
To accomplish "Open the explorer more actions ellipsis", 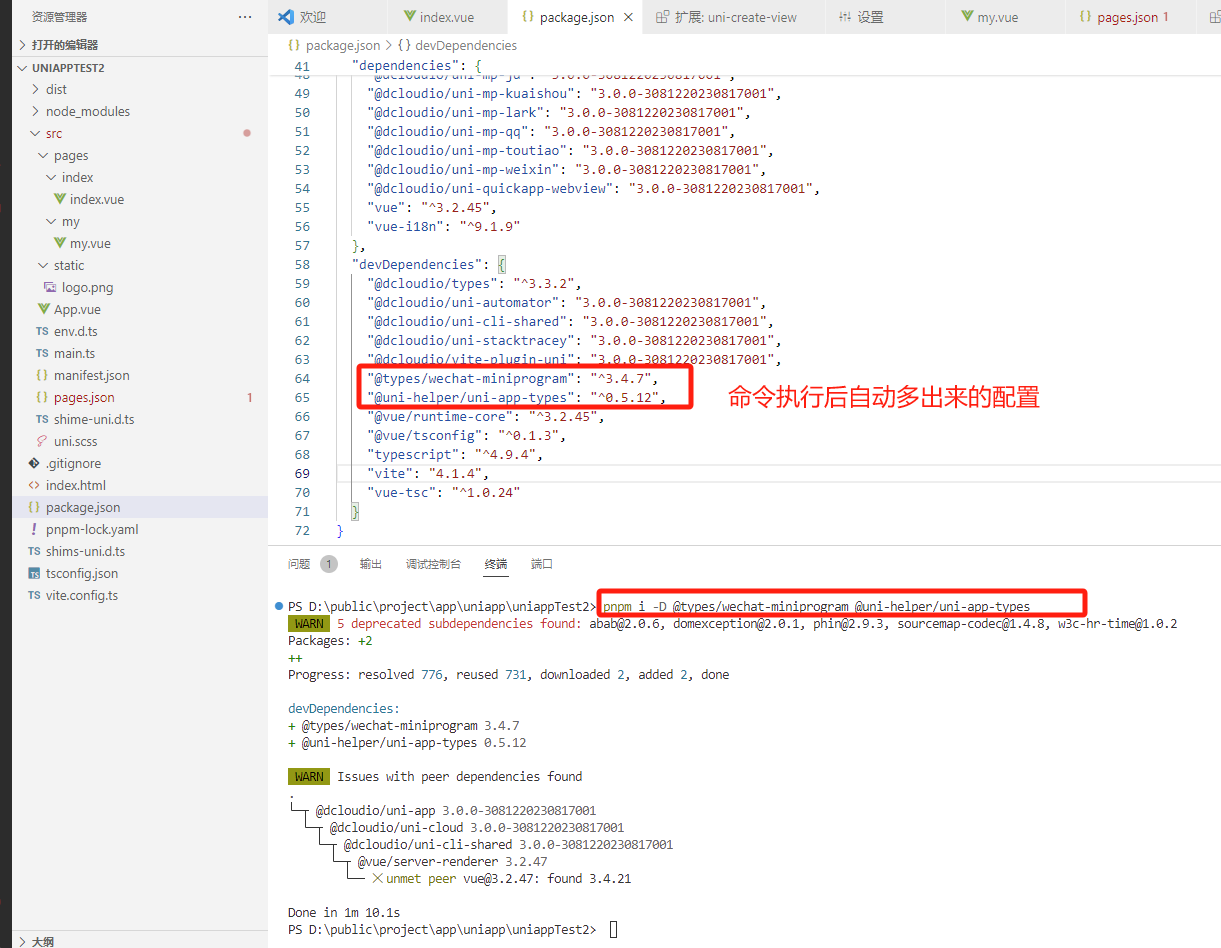I will pos(245,17).
